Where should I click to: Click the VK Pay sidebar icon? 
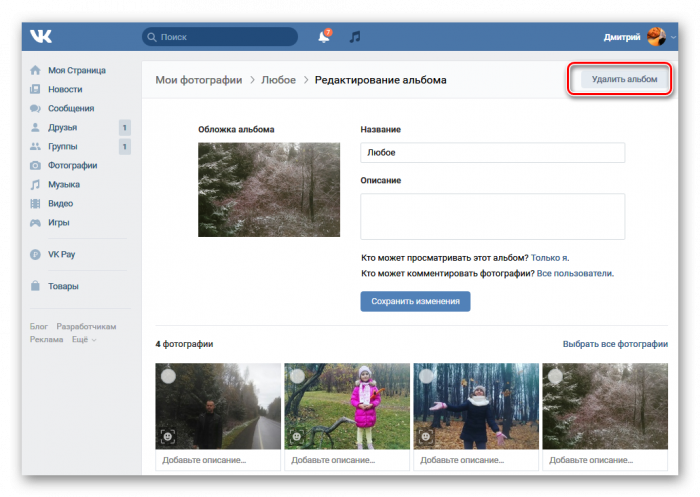36,255
